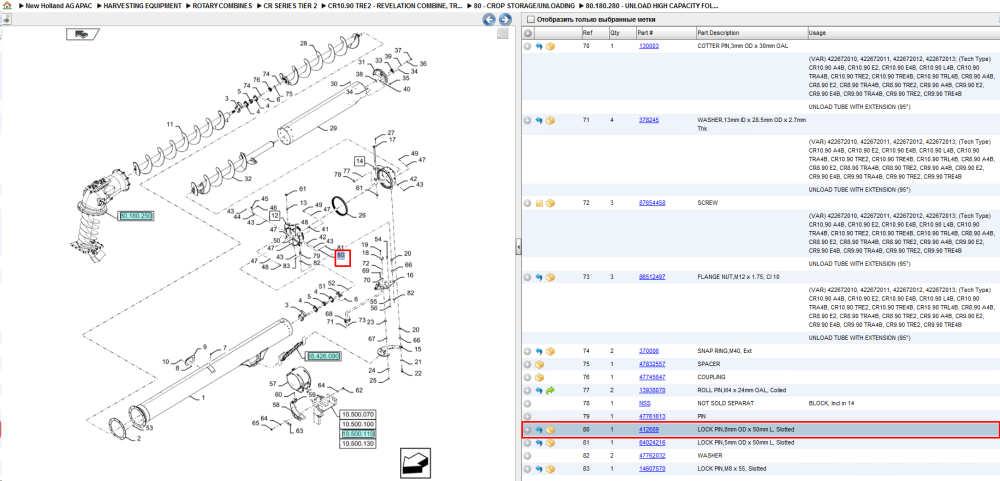Click the box icon on COUPLING row 47745647
This screenshot has width=1000, height=481.
pos(539,378)
